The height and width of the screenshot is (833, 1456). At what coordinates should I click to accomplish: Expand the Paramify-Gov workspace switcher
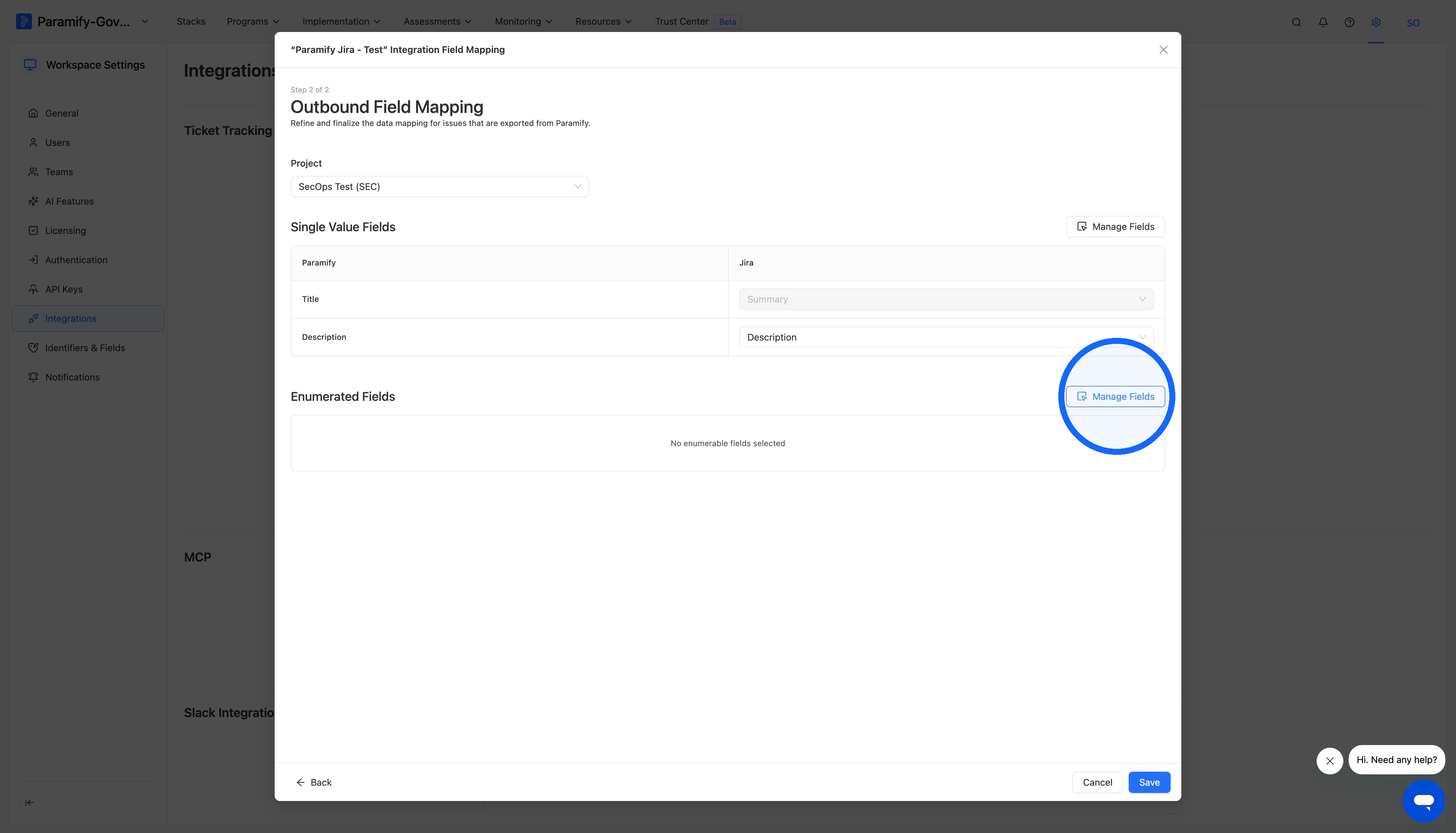pyautogui.click(x=82, y=22)
